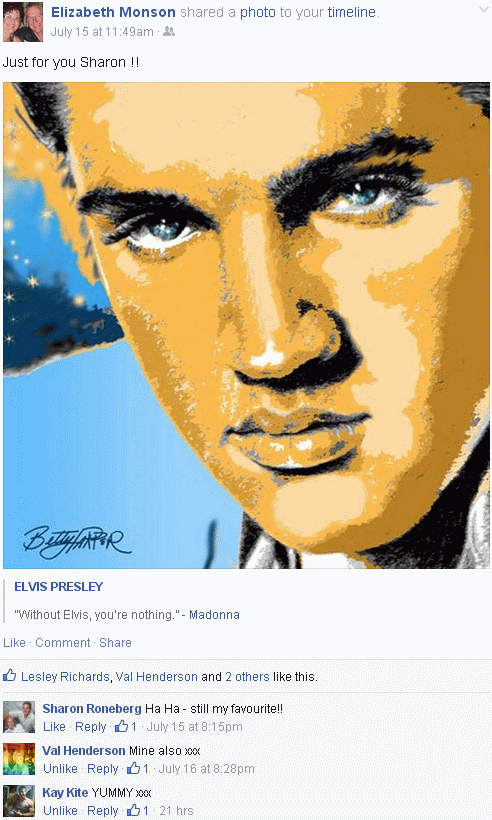Open the Elvis pop art photo
Viewport: 492px width, 820px height.
coord(246,325)
